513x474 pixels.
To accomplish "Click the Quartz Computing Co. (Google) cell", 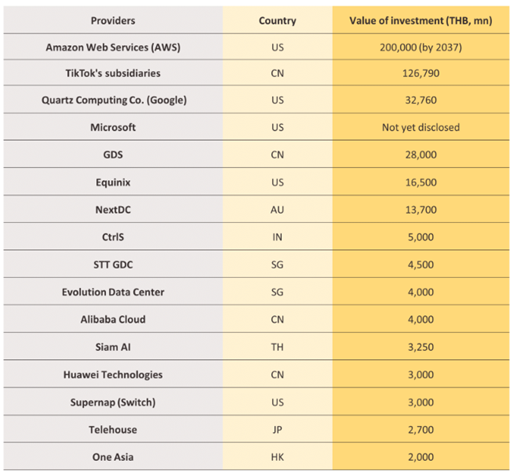I will pyautogui.click(x=113, y=100).
